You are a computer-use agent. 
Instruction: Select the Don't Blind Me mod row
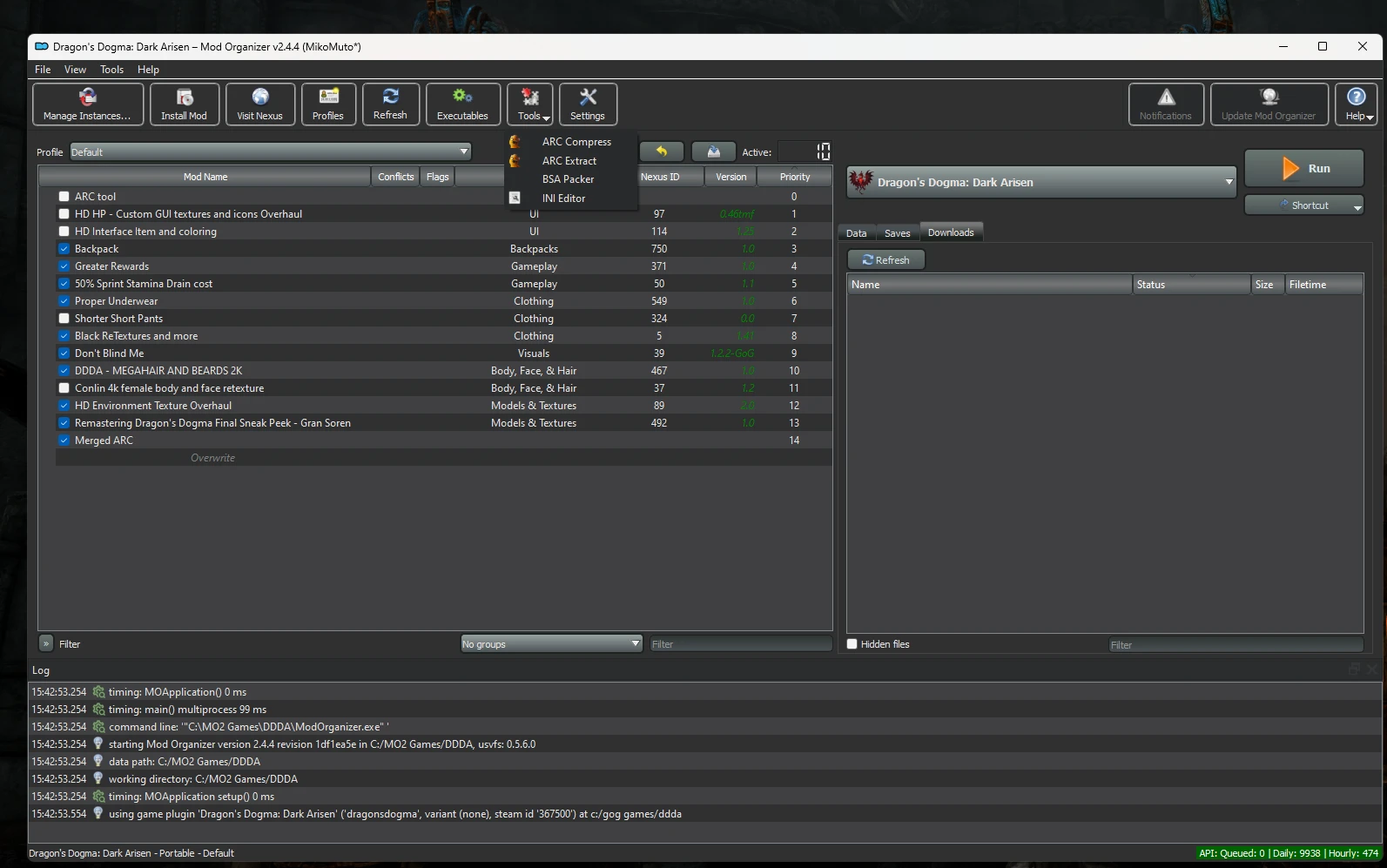[x=444, y=353]
